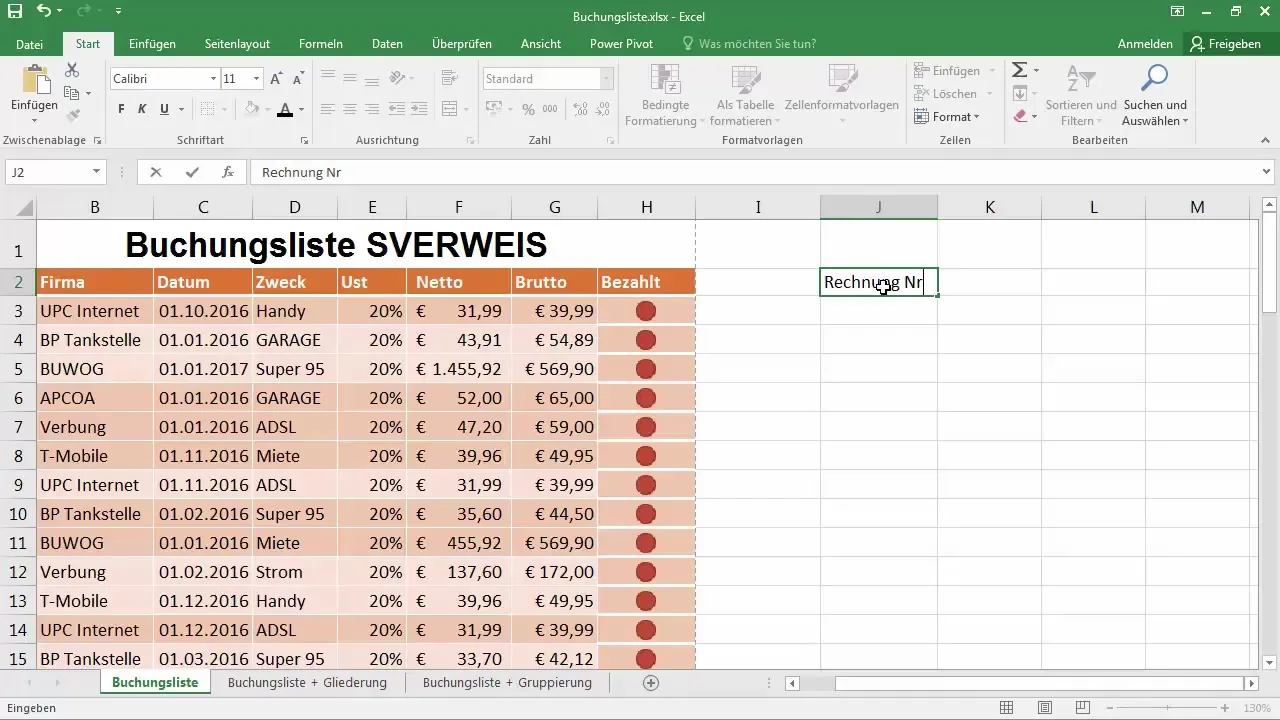The height and width of the screenshot is (720, 1280).
Task: Click the Anmelden sign-in link
Action: [x=1145, y=44]
